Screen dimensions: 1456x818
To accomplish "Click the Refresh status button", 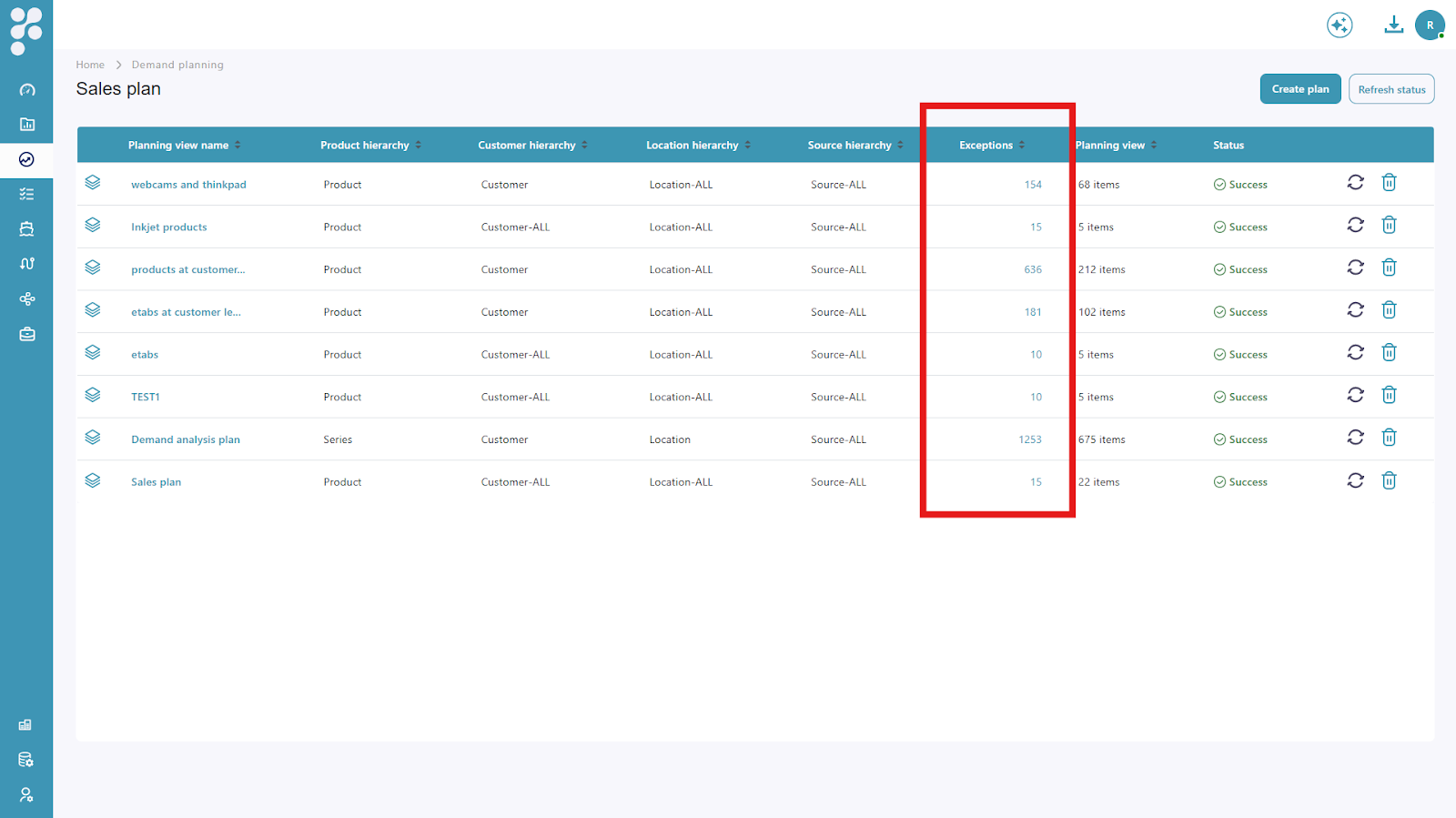I will 1391,89.
